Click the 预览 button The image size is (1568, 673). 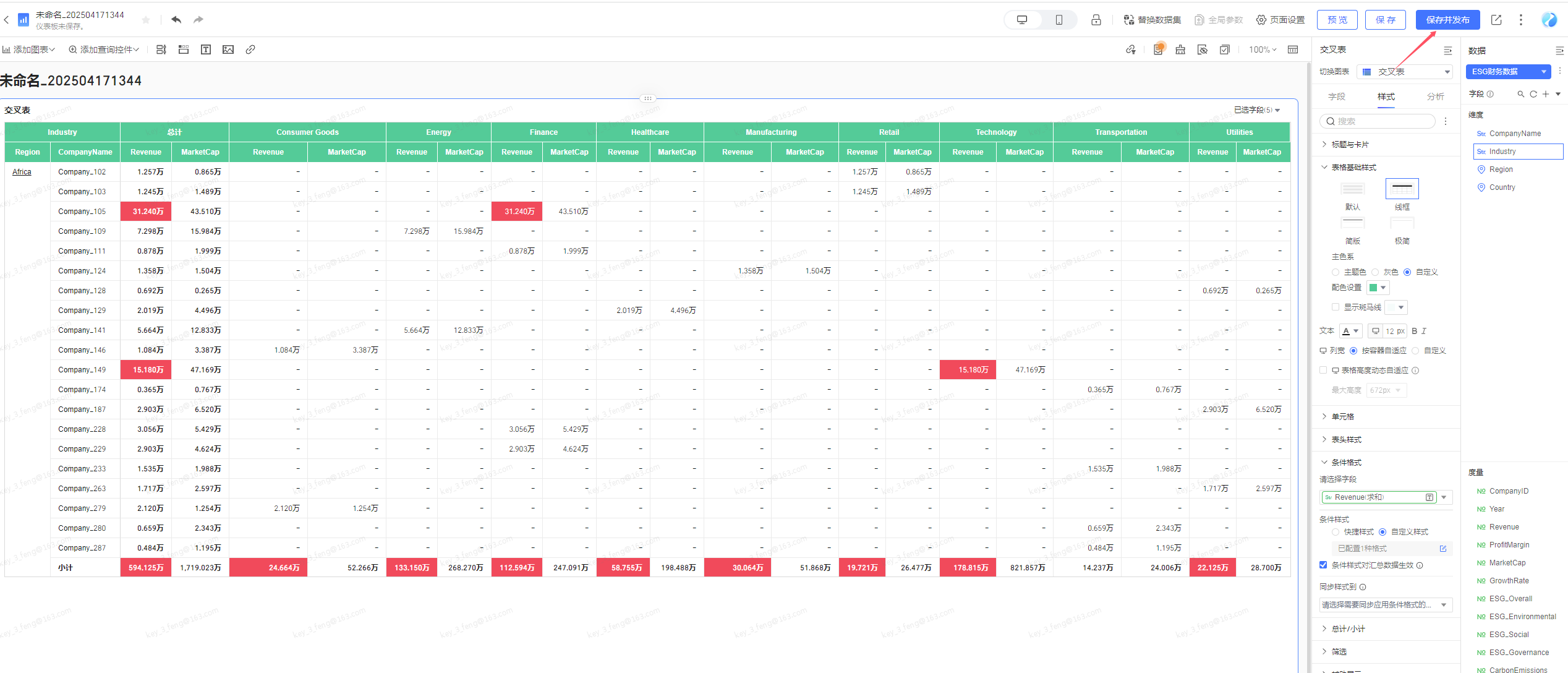[1337, 20]
